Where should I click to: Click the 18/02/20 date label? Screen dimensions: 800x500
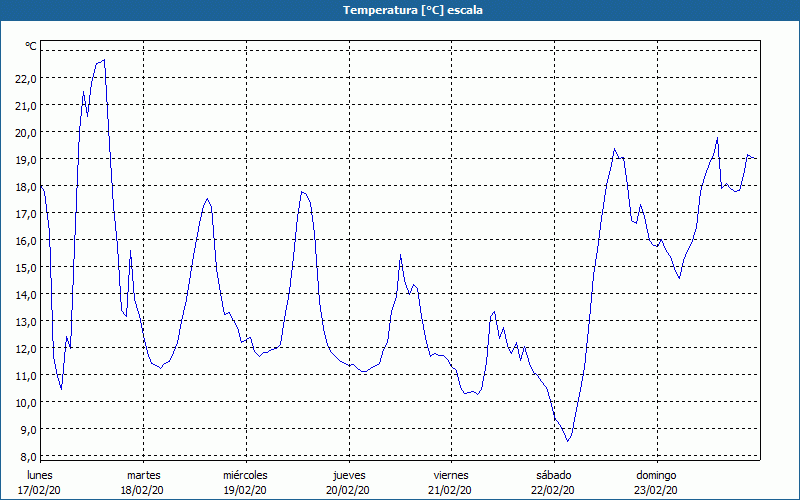pos(142,490)
